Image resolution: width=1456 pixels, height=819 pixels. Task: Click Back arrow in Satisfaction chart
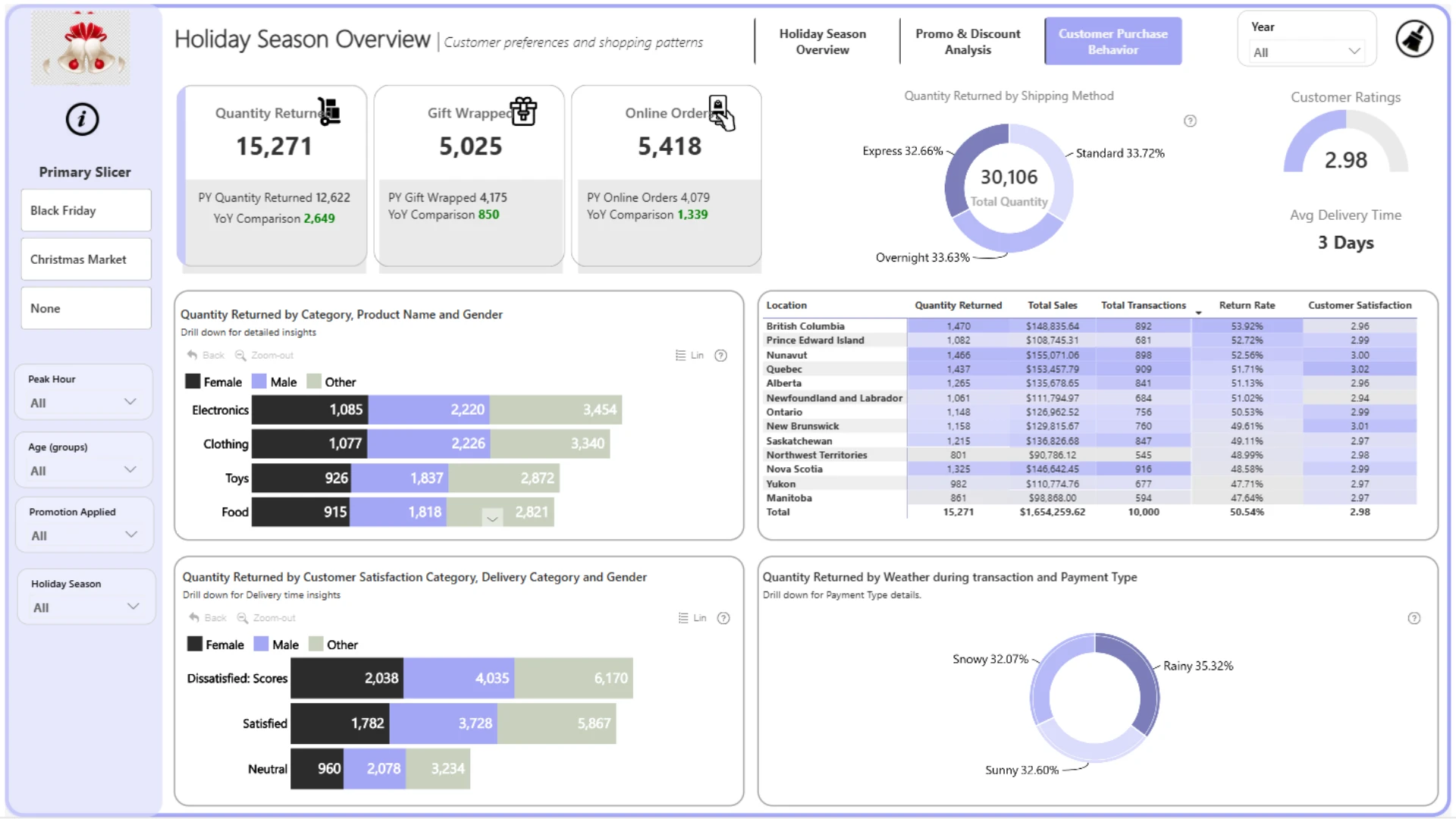coord(208,618)
